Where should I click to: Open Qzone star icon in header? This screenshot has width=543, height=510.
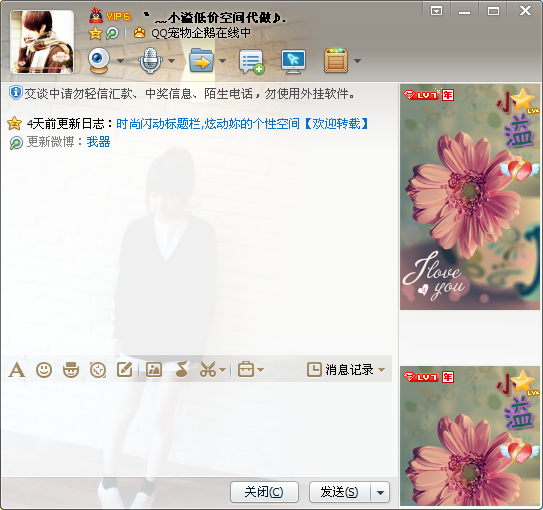[95, 33]
